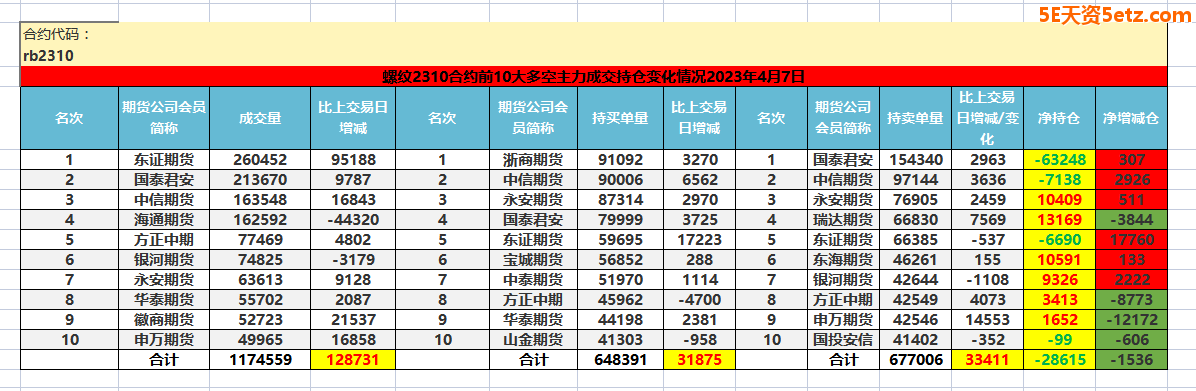Image resolution: width=1196 pixels, height=391 pixels.
Task: Select the 21537 change cell
Action: point(353,319)
